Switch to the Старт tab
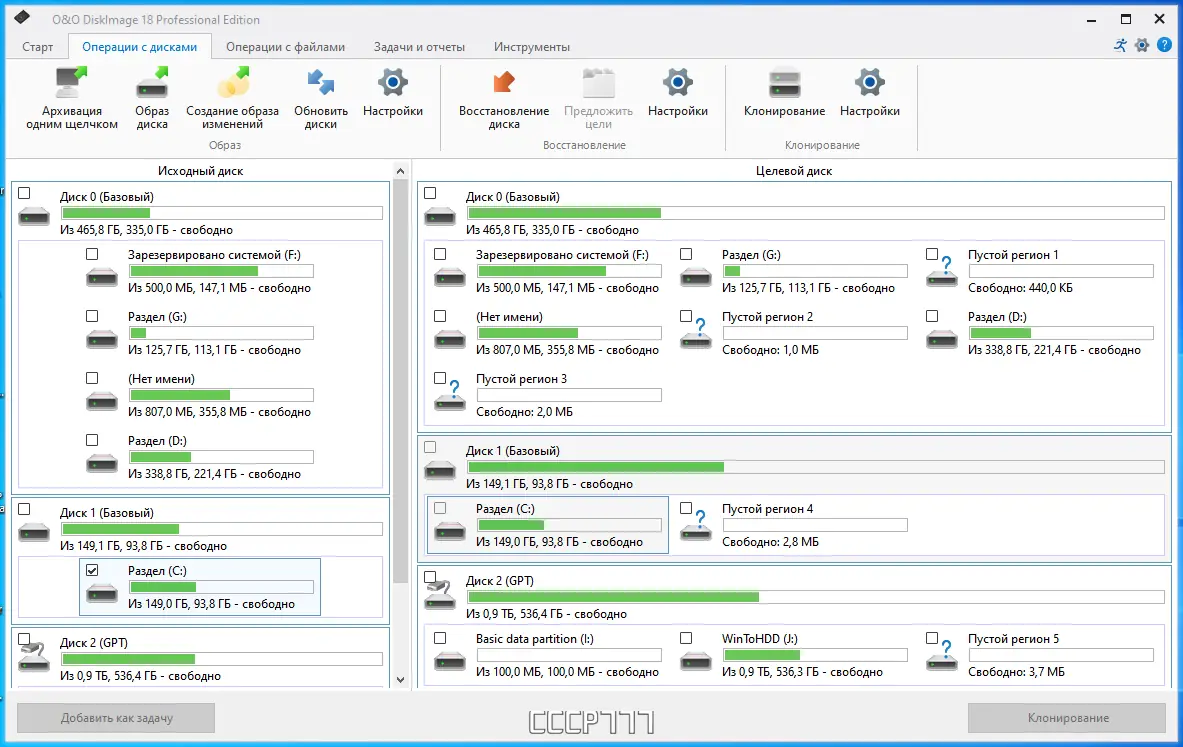This screenshot has width=1183, height=747. point(37,47)
